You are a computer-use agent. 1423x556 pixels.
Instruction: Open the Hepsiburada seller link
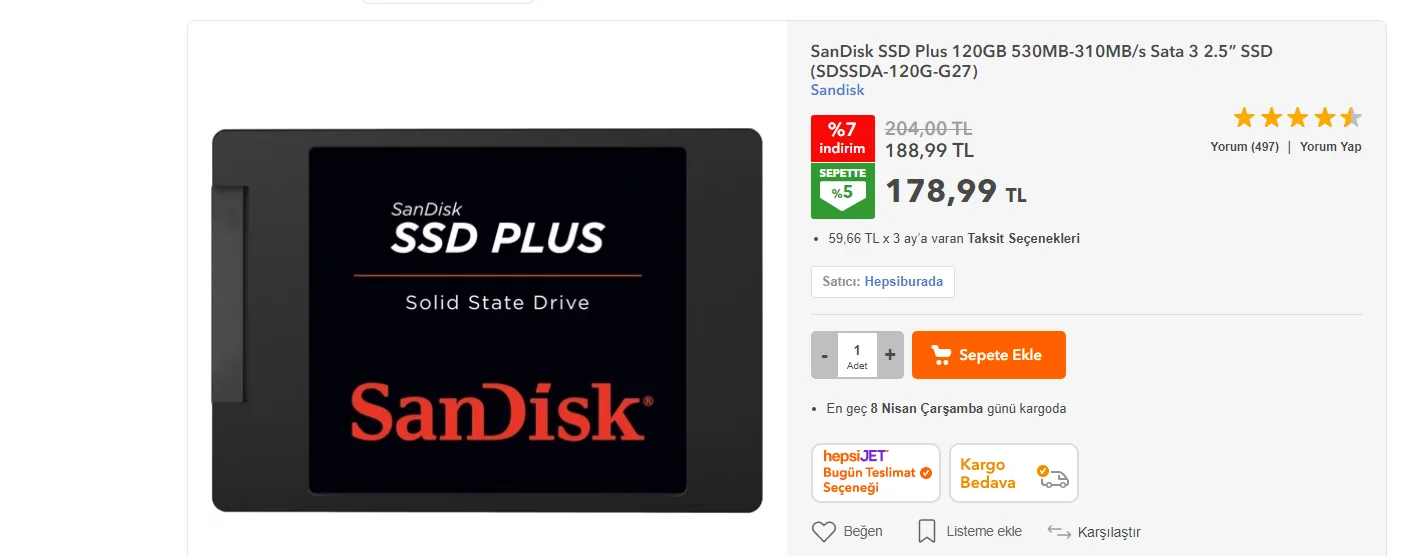[903, 282]
